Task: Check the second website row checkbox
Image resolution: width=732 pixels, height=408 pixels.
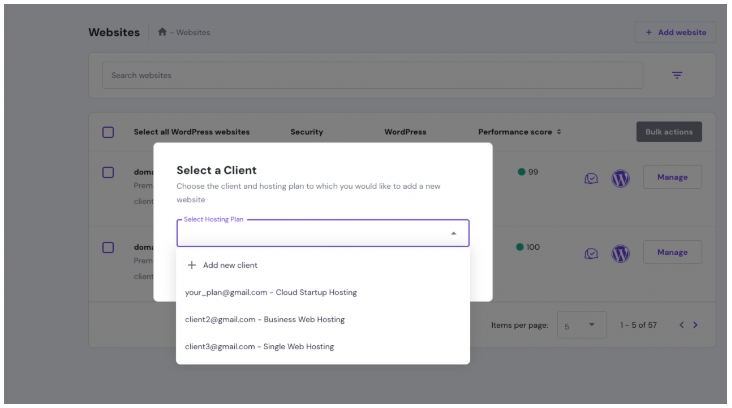Action: tap(109, 247)
